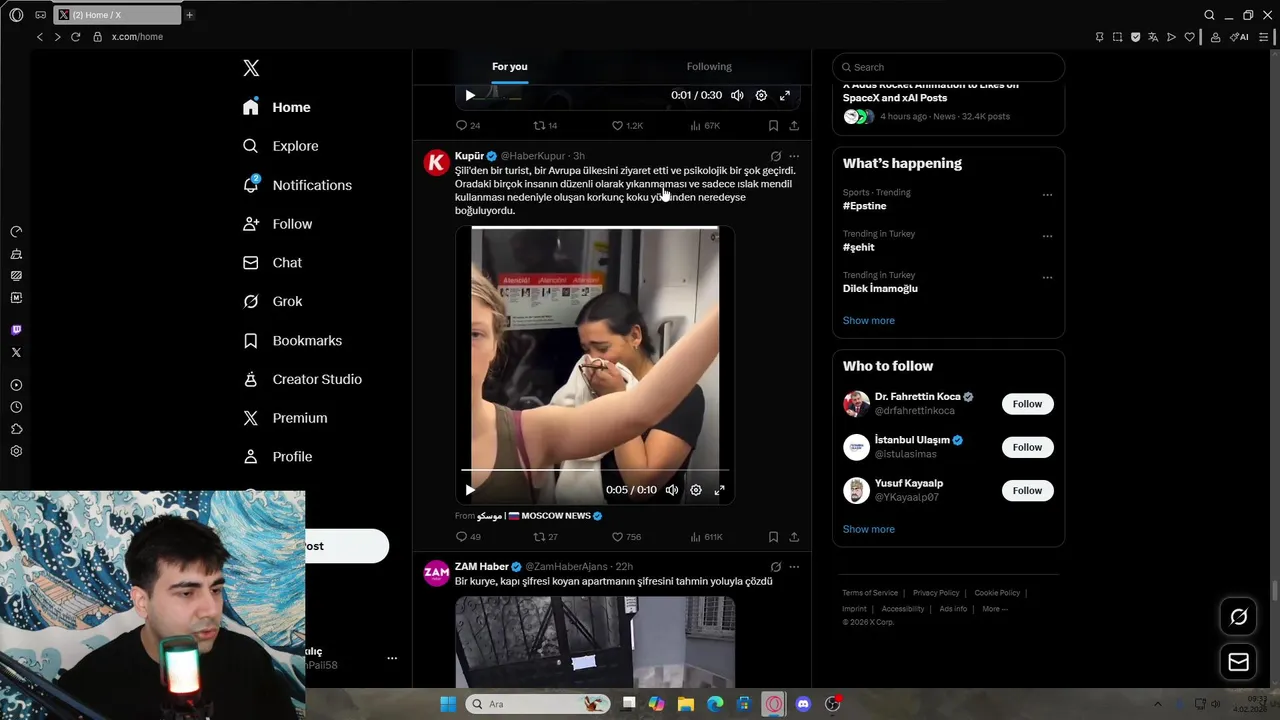Open the Windows Start menu
The height and width of the screenshot is (720, 1280).
(x=448, y=704)
